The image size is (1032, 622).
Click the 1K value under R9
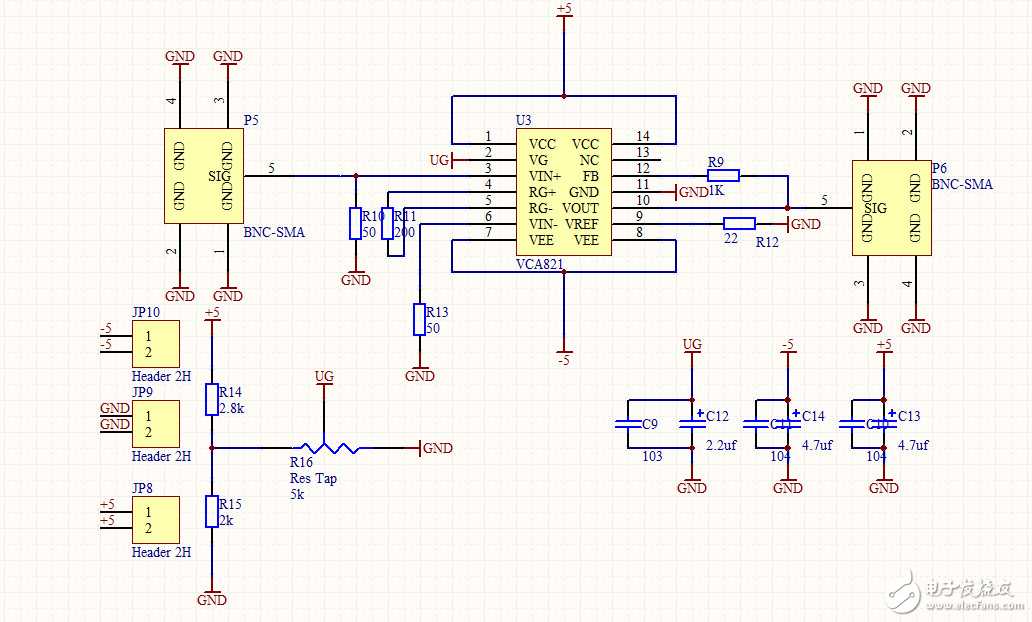tap(715, 191)
